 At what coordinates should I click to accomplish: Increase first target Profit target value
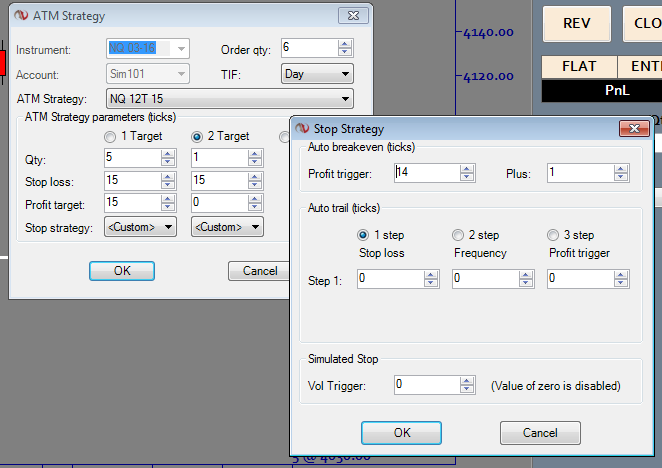[x=168, y=199]
